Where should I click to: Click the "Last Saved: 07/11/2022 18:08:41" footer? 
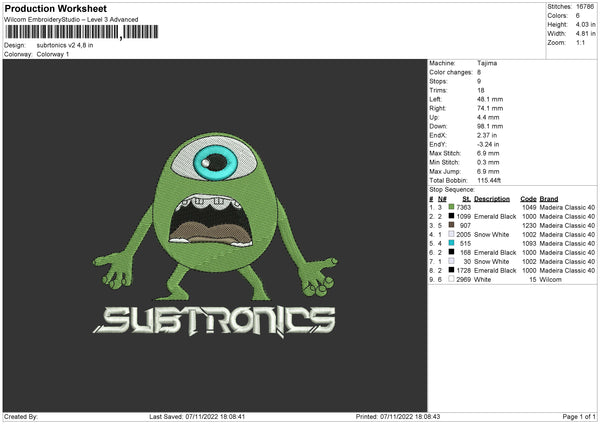click(197, 416)
